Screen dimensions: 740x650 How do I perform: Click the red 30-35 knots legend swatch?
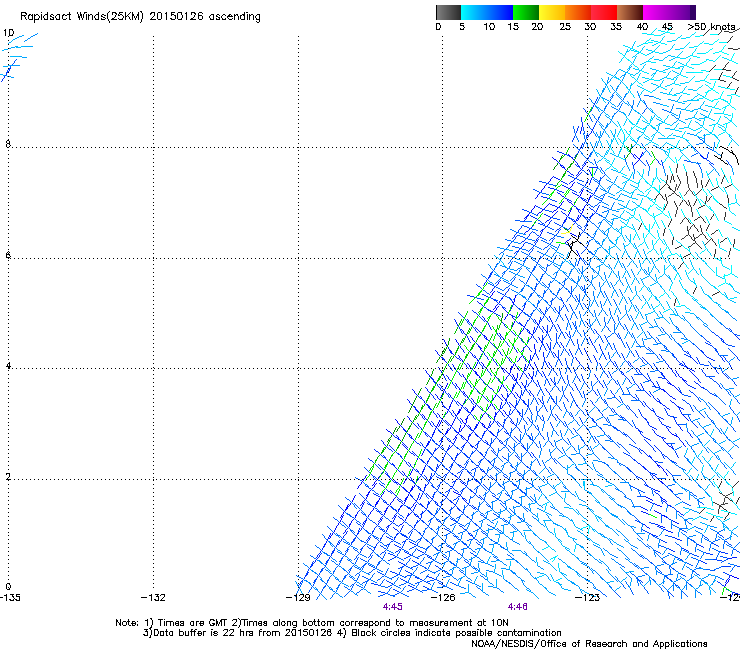(604, 12)
